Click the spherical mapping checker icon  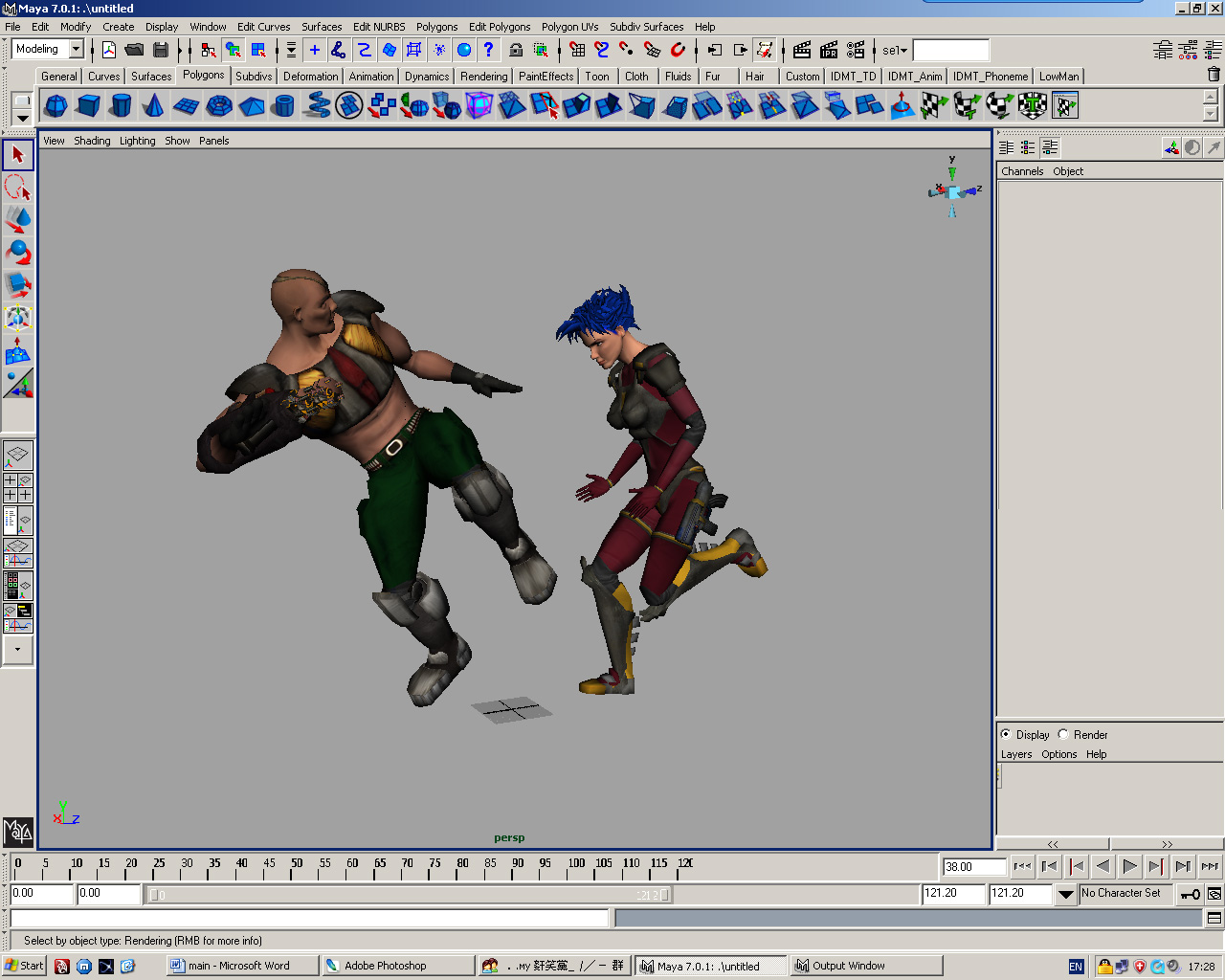999,105
